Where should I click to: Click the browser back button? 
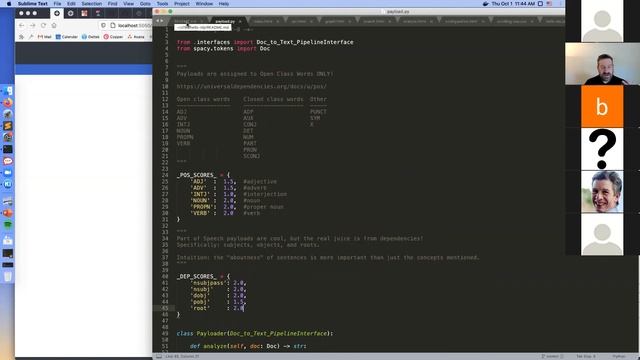[x=22, y=25]
